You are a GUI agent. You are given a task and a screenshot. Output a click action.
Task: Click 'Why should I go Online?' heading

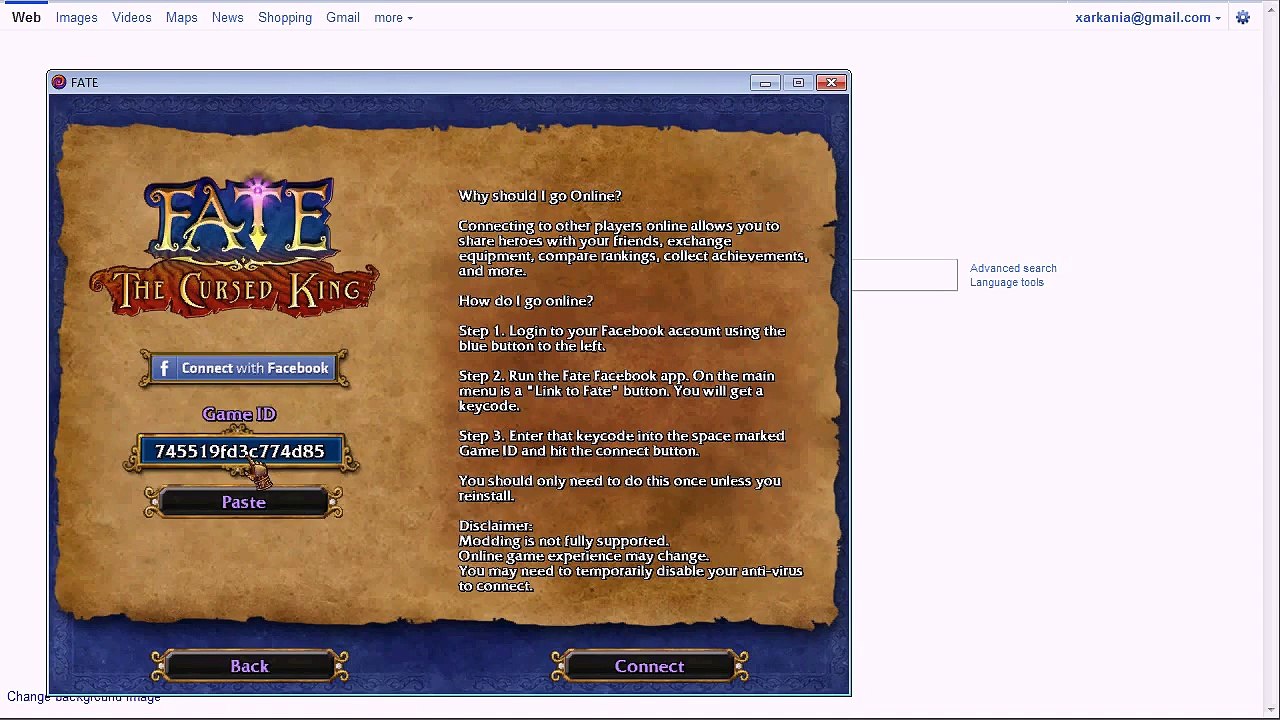(540, 196)
